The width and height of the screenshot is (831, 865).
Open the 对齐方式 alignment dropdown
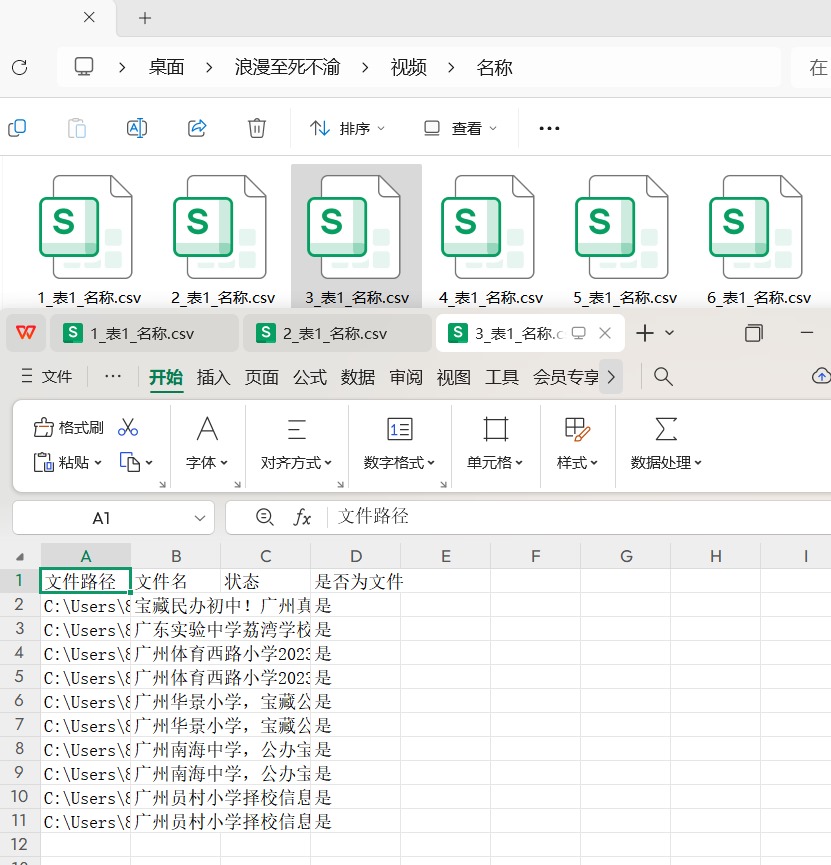click(296, 462)
